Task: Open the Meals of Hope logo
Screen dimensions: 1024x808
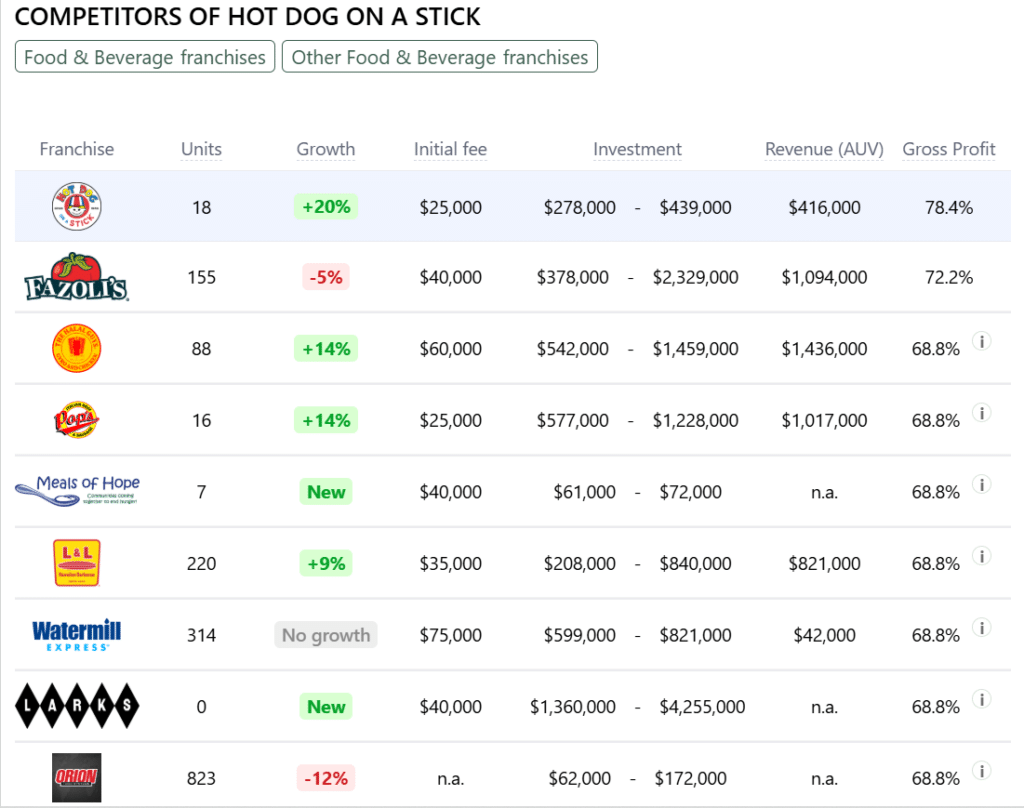Action: (x=76, y=491)
